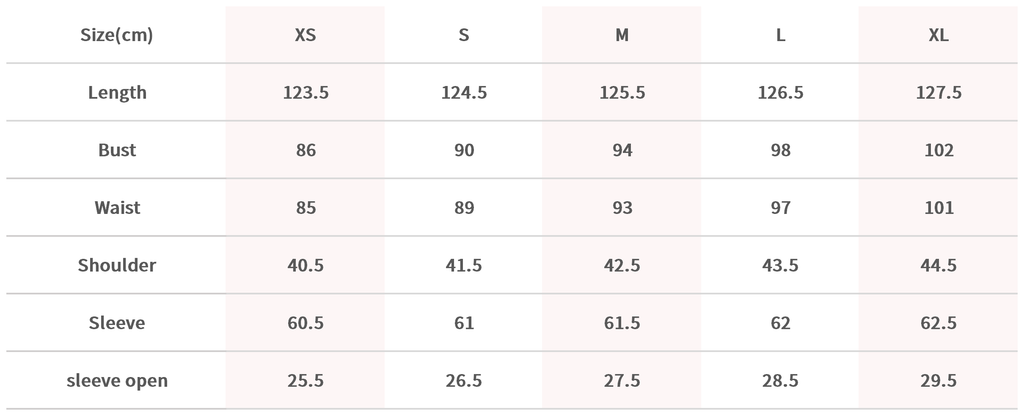Click the XS sleeve open value 25.5

[306, 381]
